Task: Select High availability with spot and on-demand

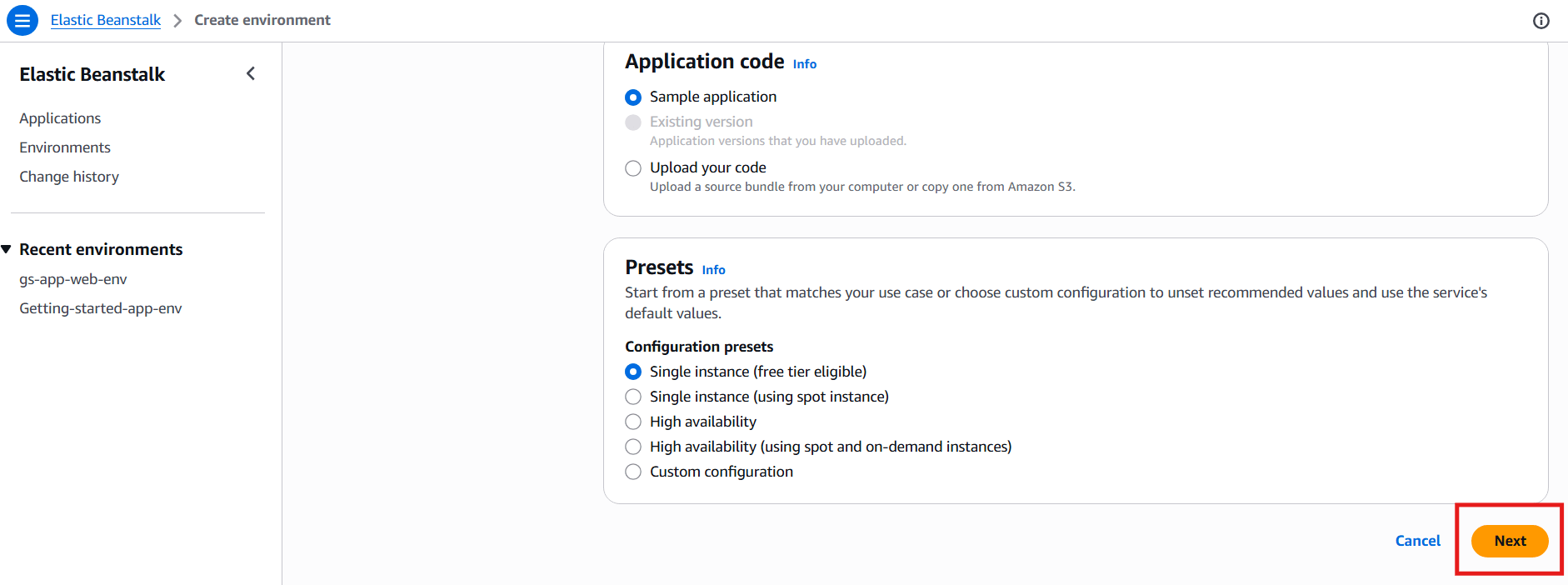Action: [x=633, y=447]
